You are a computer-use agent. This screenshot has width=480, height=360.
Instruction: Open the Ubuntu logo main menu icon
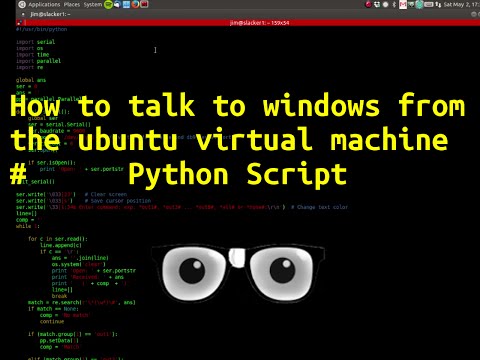22,4
